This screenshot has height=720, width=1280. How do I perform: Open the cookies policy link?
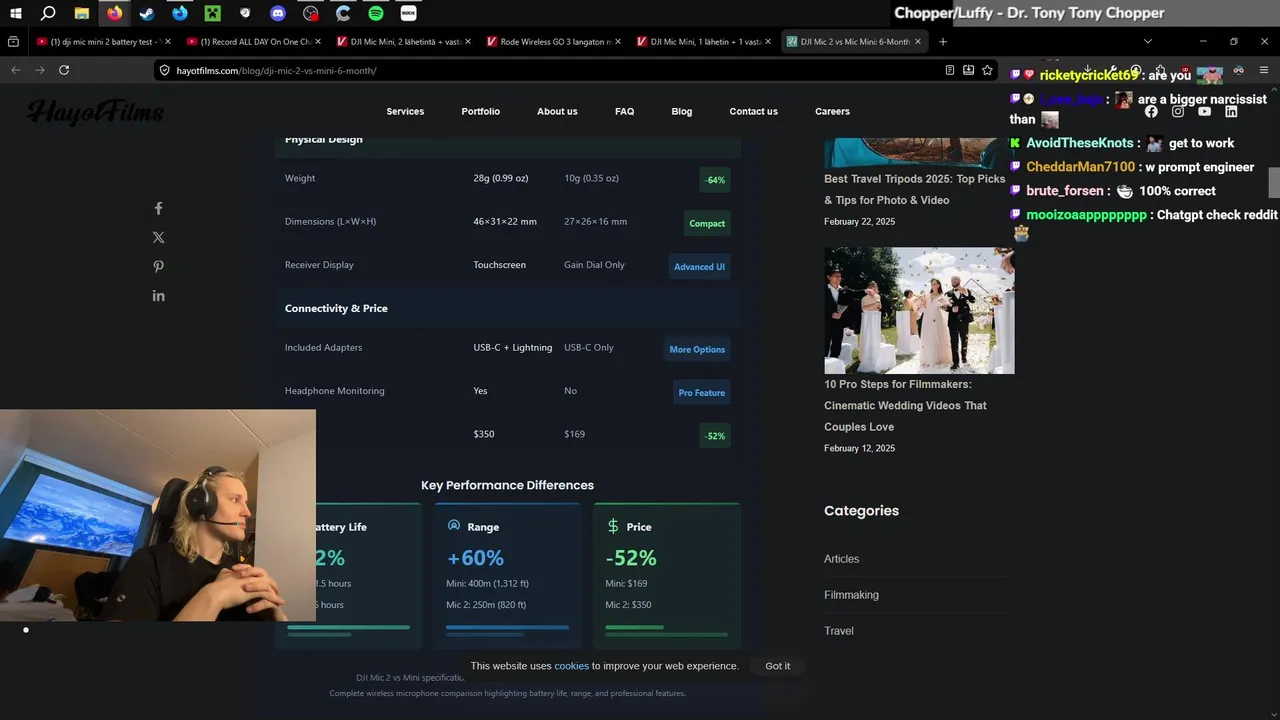(x=572, y=666)
